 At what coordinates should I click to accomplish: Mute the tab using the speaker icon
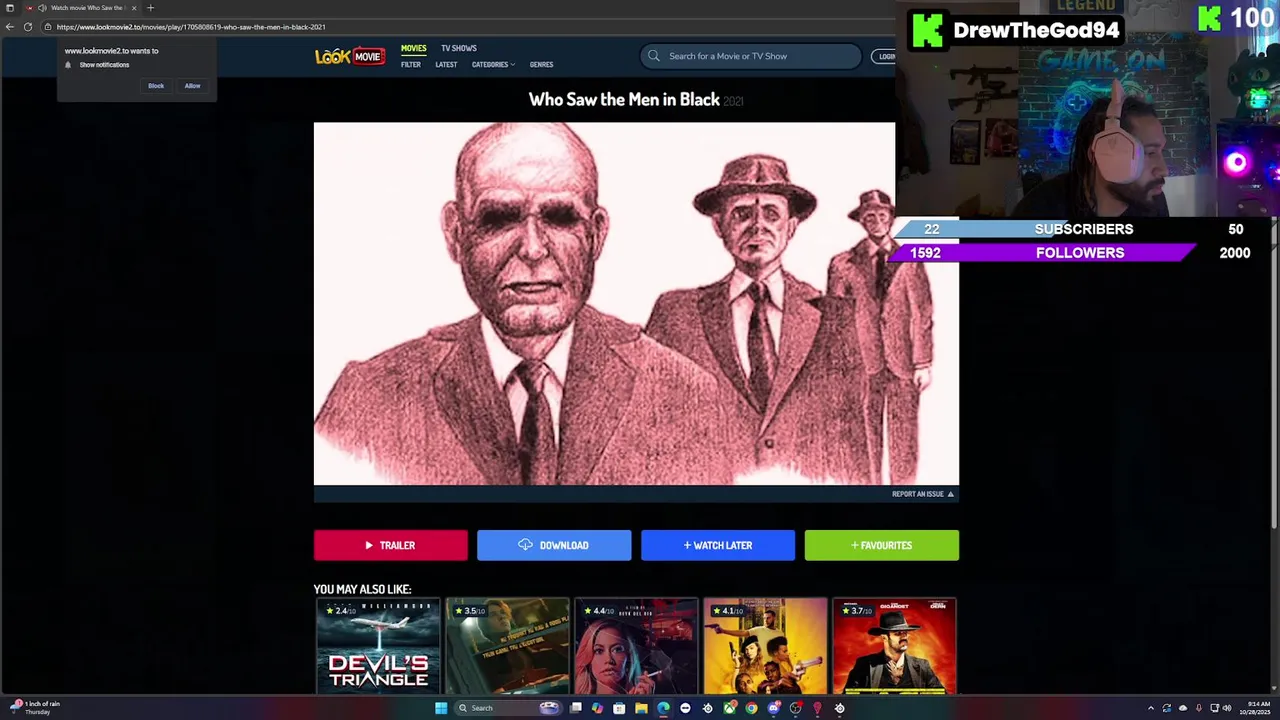(x=42, y=8)
